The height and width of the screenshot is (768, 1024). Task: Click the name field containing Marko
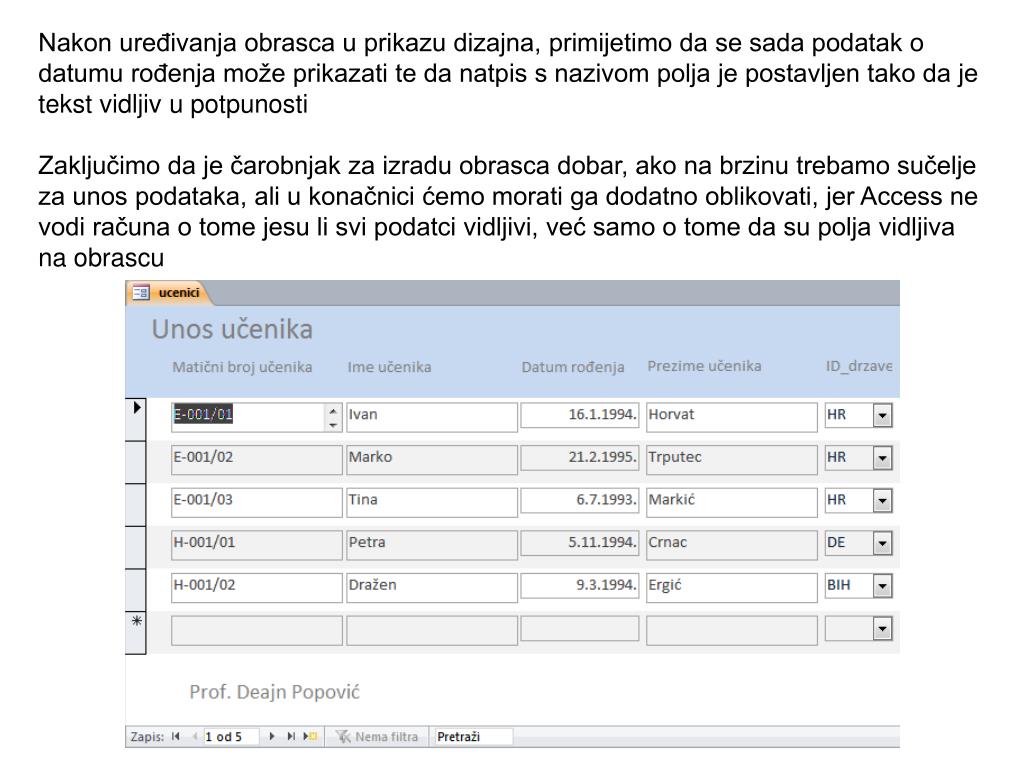432,459
